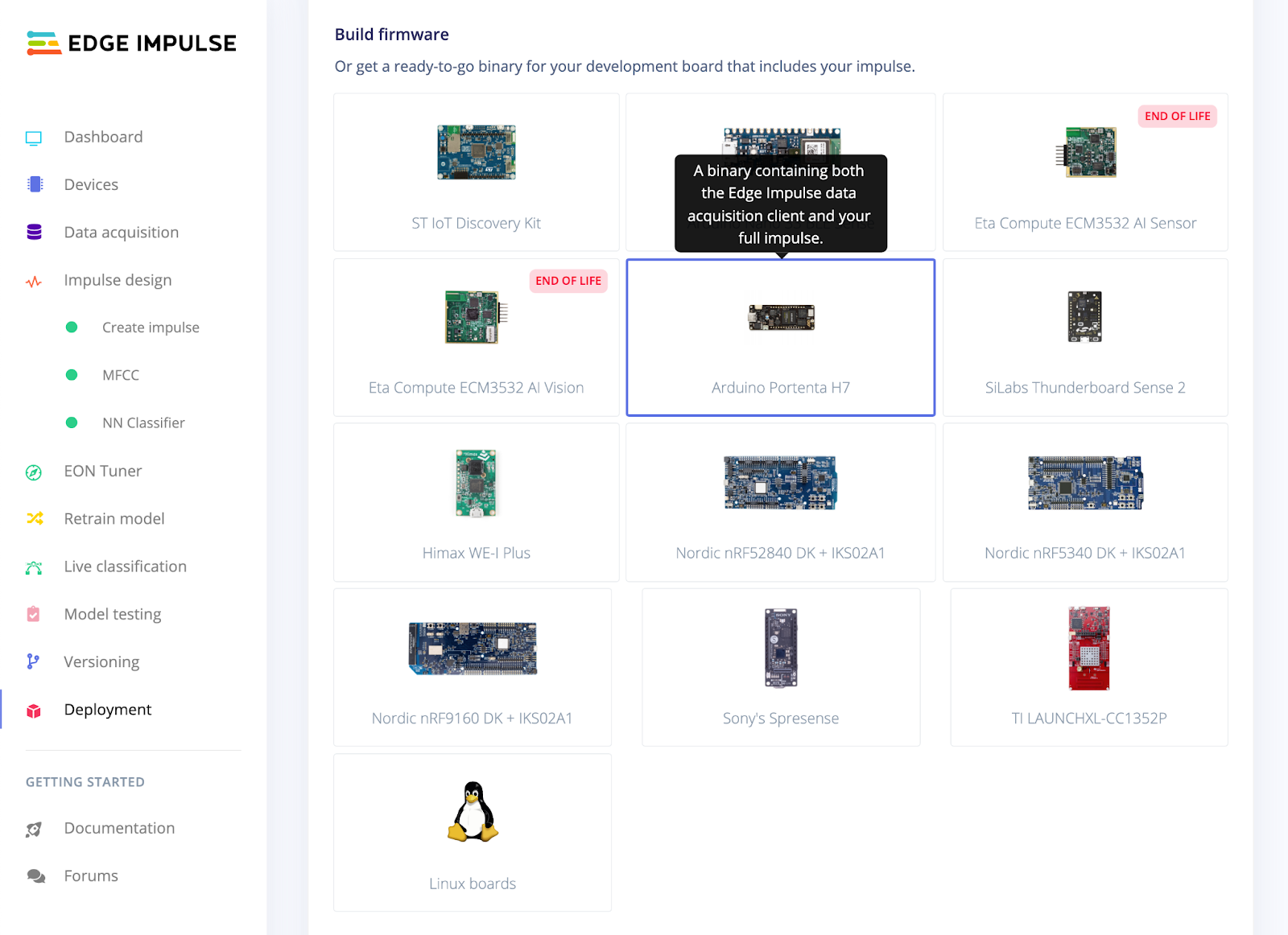Click the Devices chip icon

click(x=34, y=184)
